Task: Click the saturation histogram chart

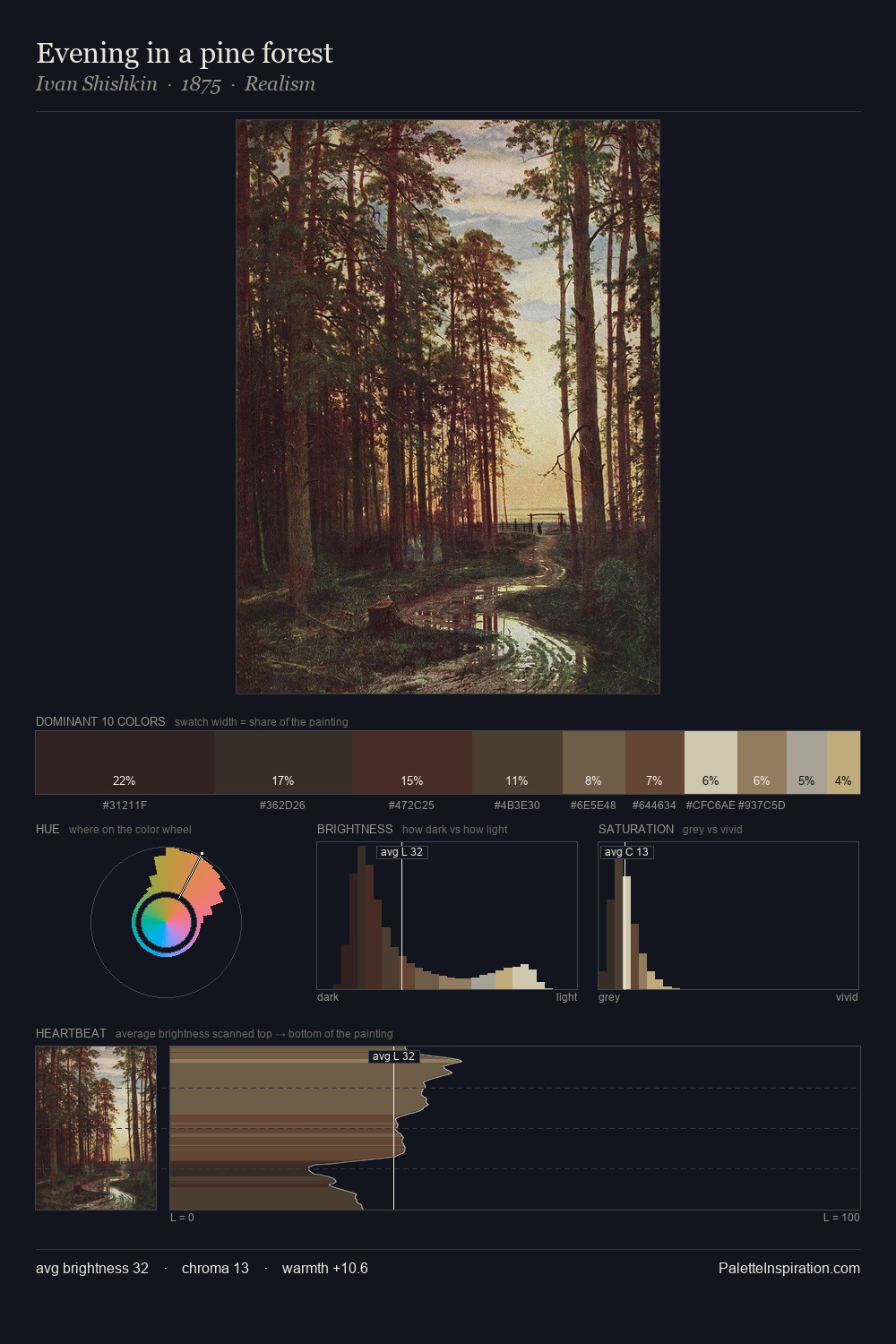Action: (728, 916)
